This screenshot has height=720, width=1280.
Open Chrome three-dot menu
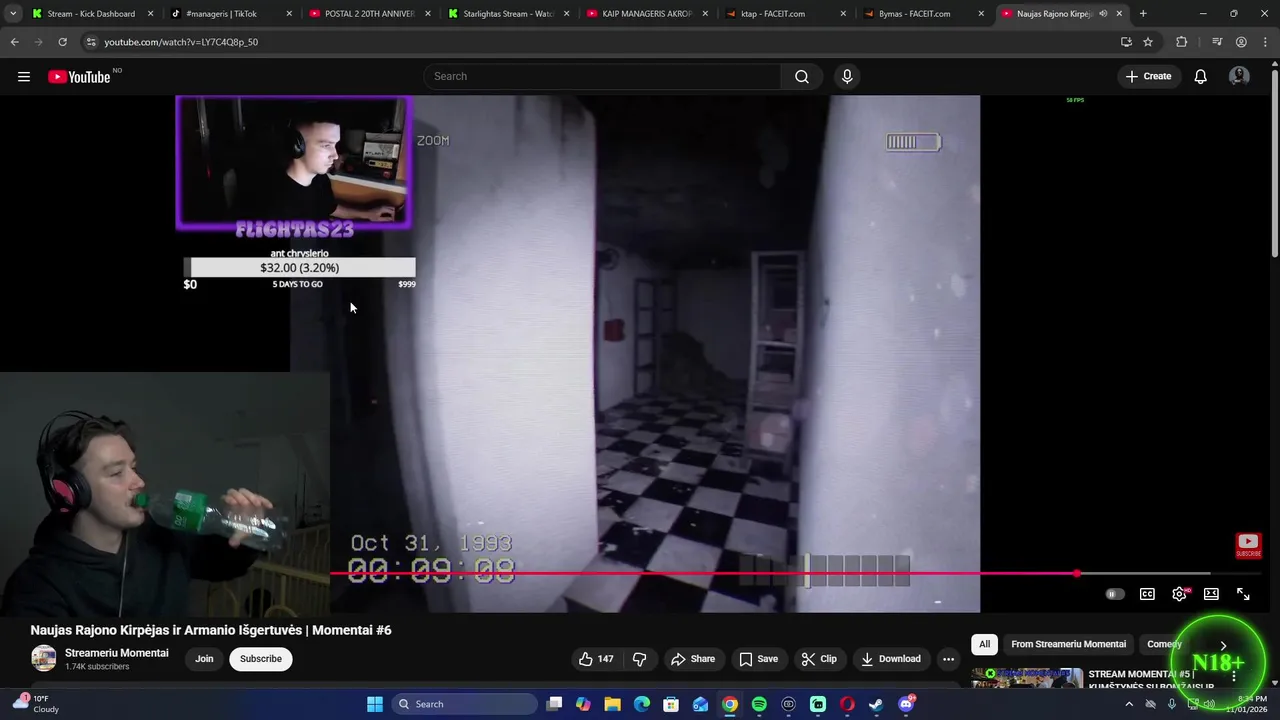(x=1265, y=42)
